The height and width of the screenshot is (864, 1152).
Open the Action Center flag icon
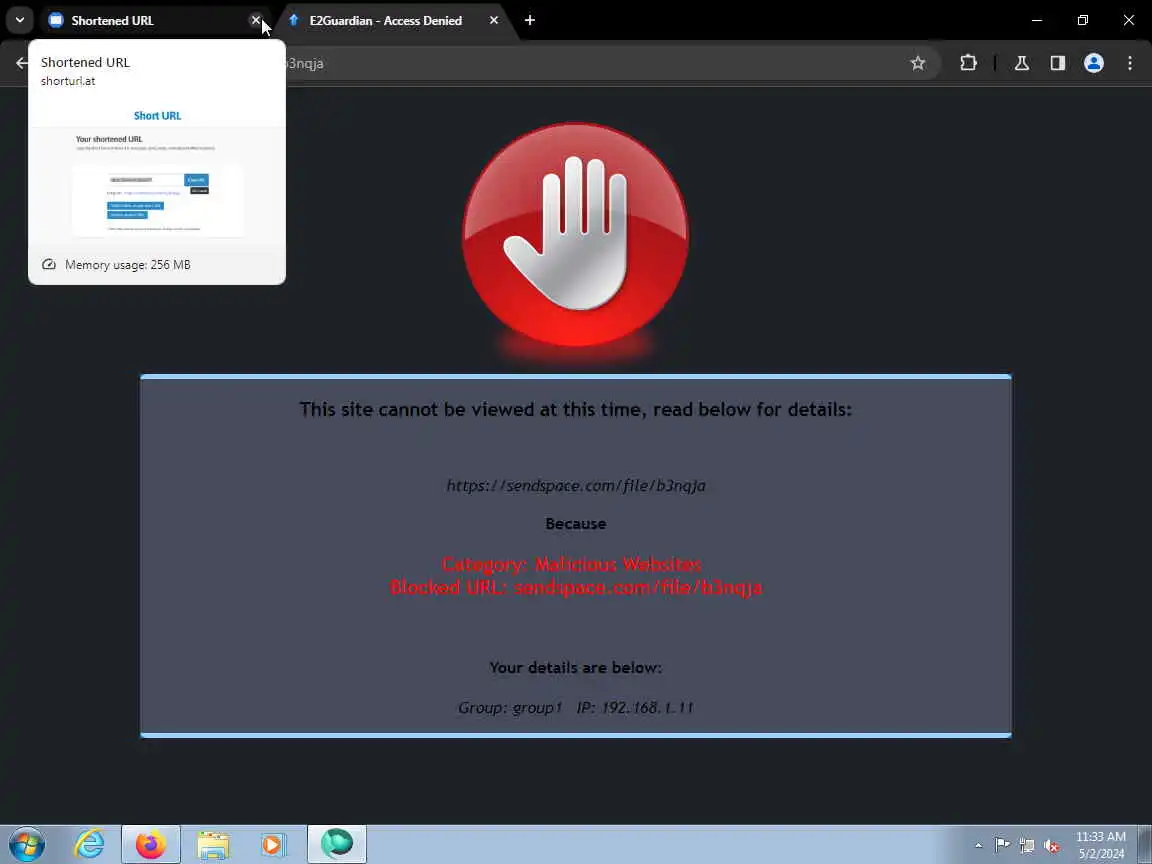(1002, 846)
